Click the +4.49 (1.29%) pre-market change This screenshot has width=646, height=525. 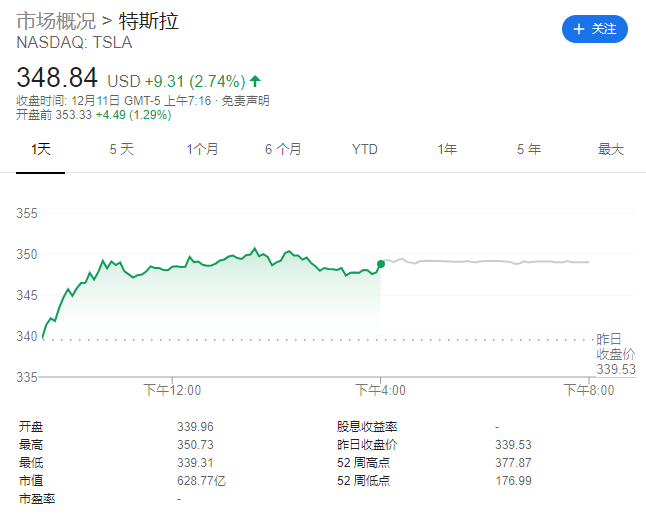[x=133, y=115]
